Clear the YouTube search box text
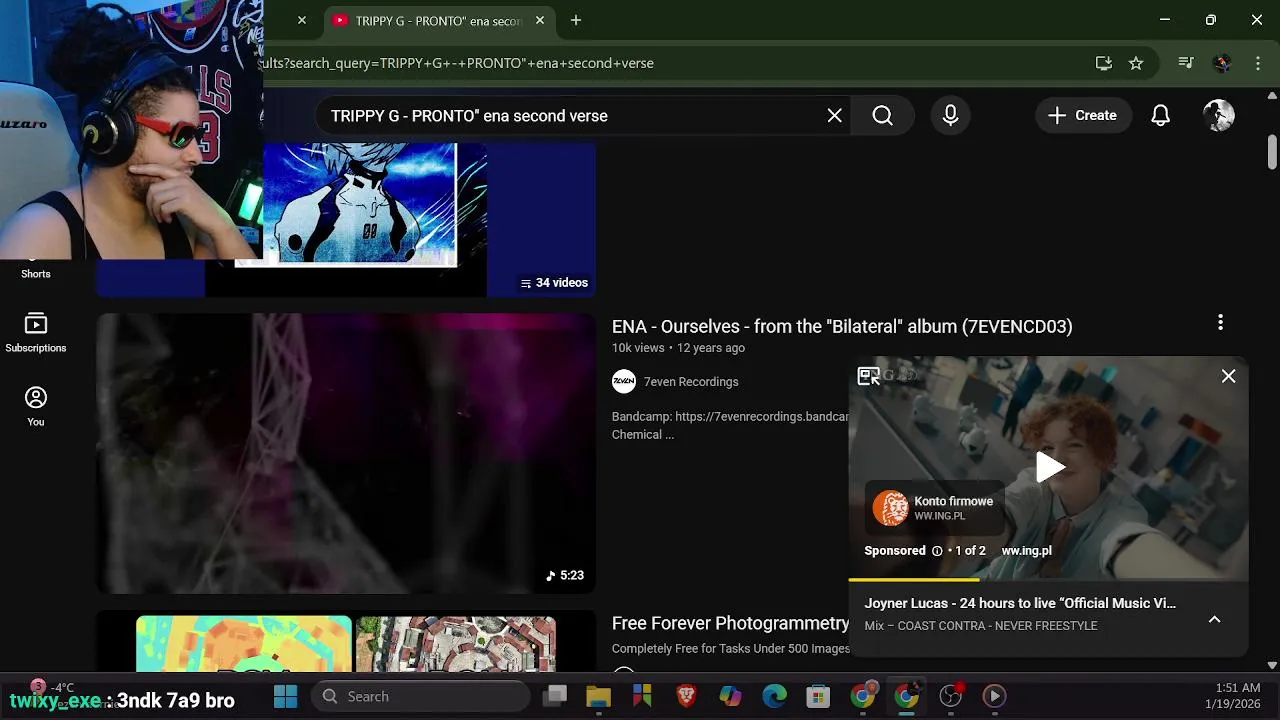 coord(834,116)
